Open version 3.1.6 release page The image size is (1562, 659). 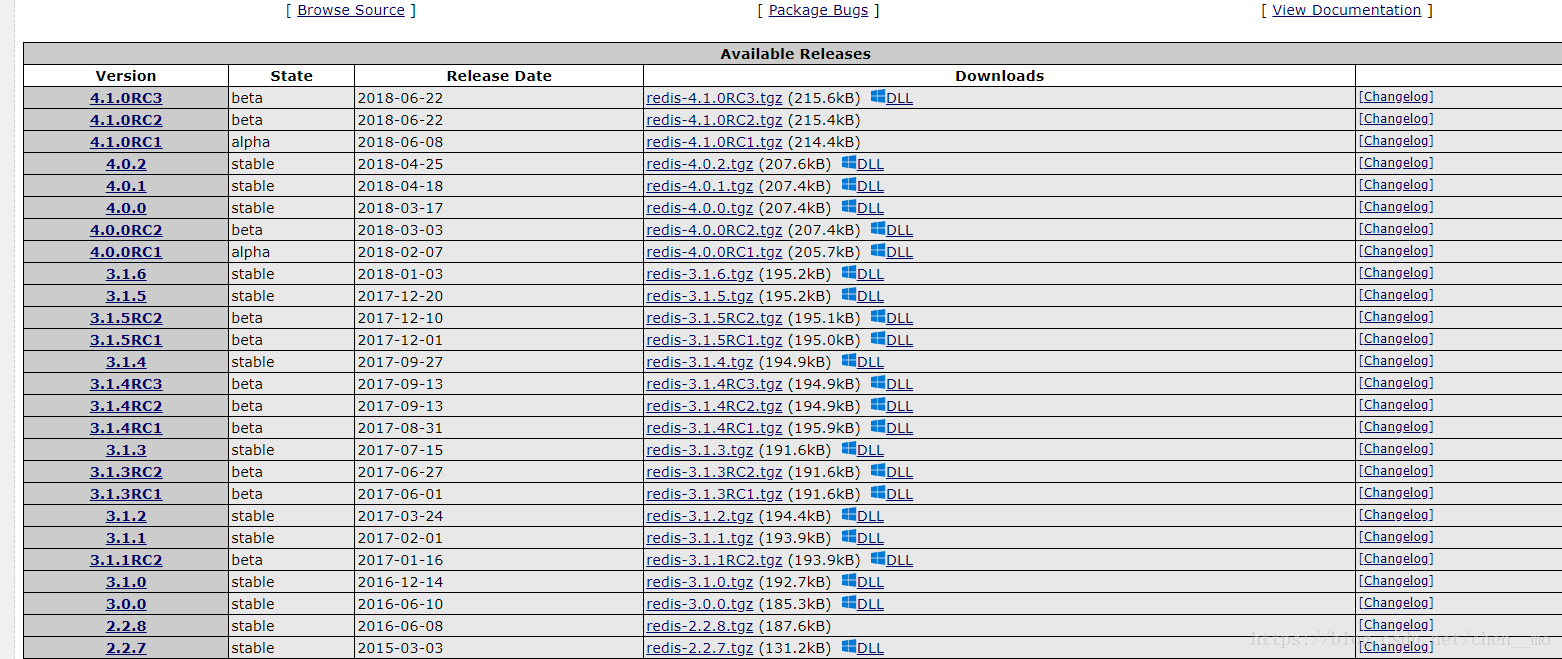126,274
